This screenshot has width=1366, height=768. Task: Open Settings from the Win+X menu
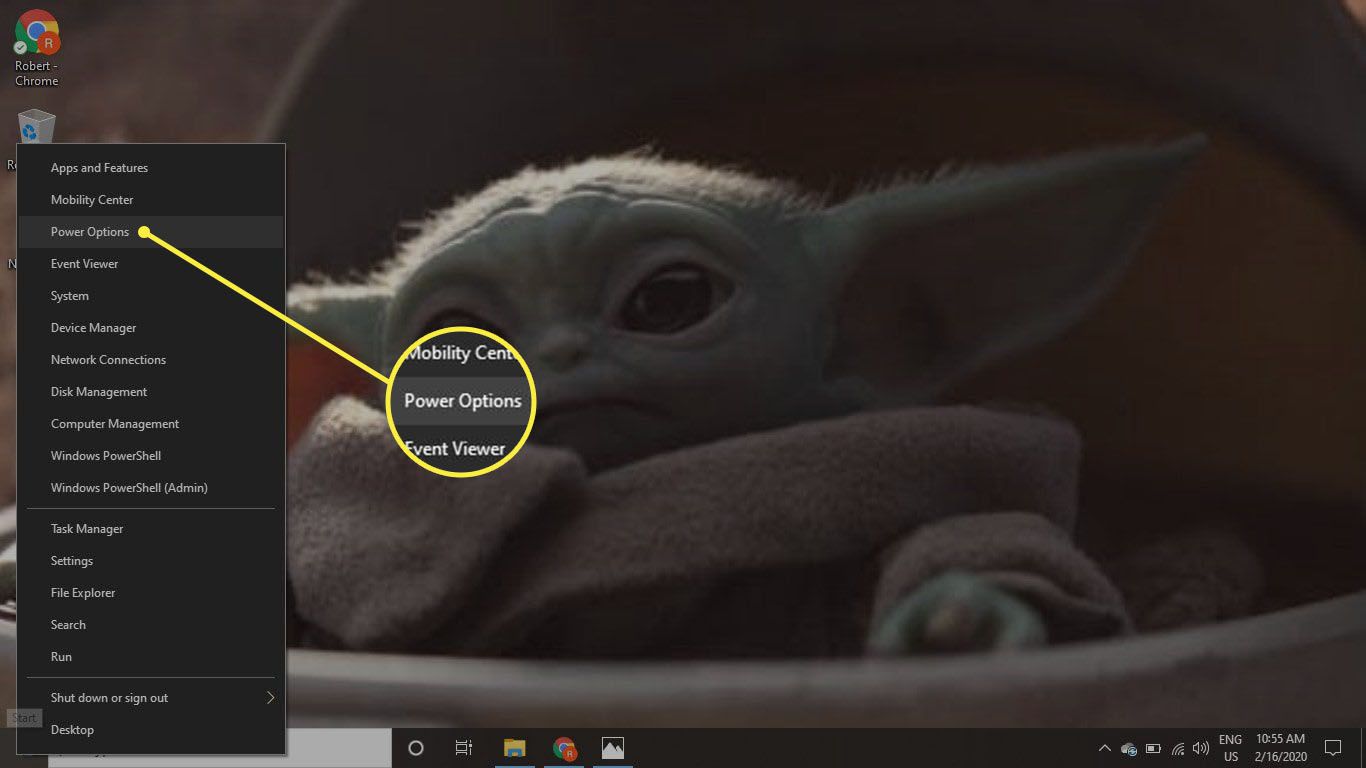(x=151, y=561)
